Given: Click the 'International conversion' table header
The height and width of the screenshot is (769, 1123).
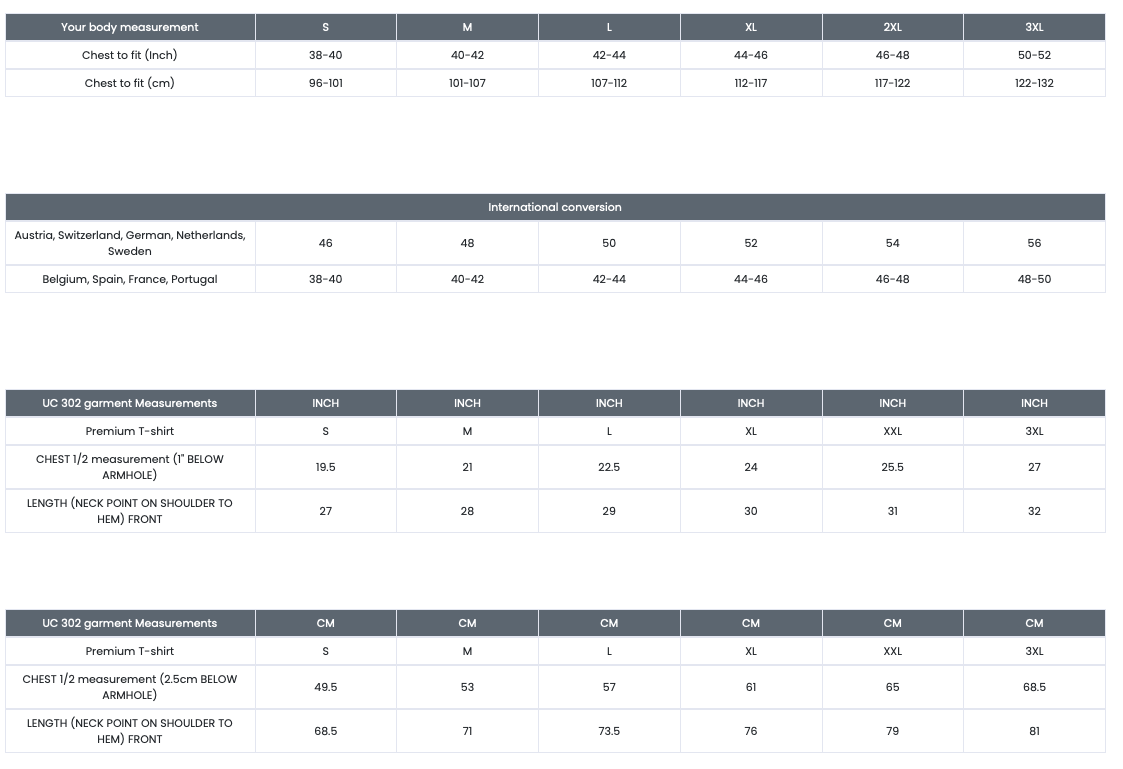Looking at the screenshot, I should 555,207.
